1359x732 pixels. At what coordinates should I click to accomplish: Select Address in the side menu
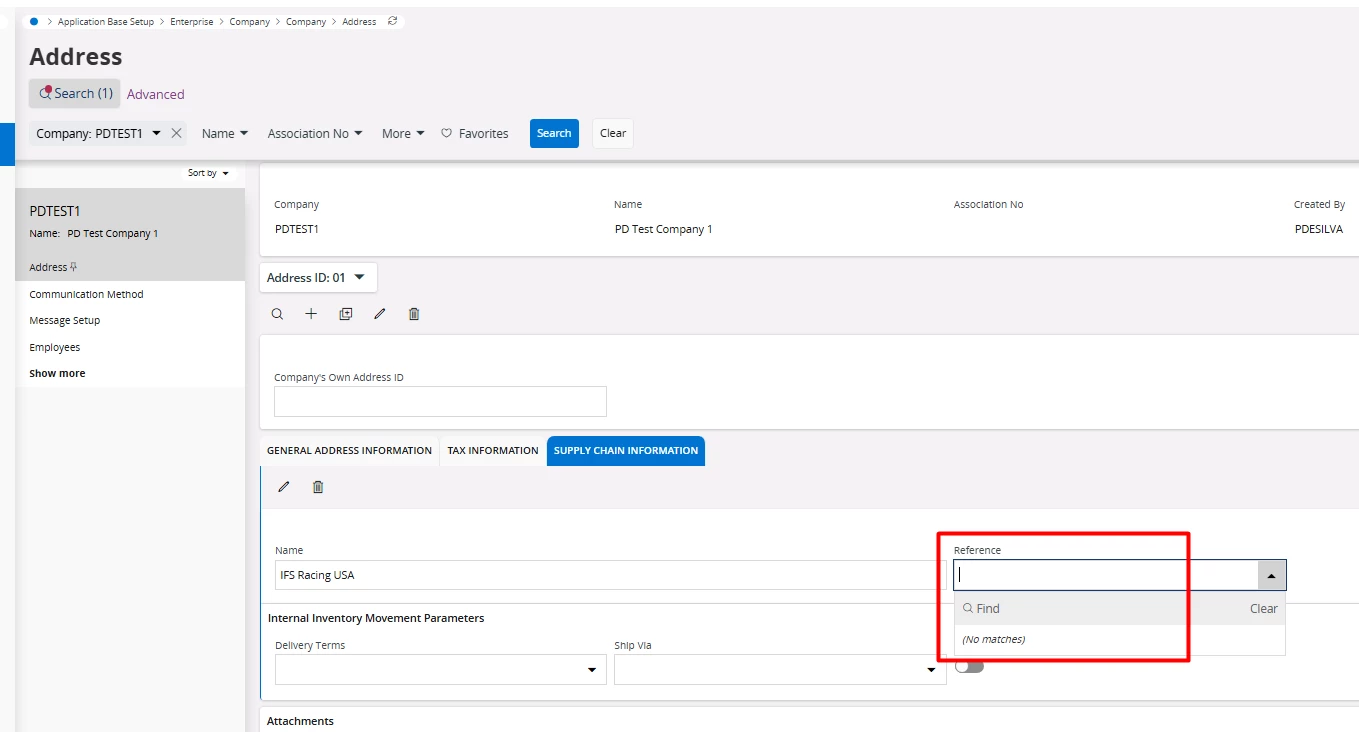(48, 267)
